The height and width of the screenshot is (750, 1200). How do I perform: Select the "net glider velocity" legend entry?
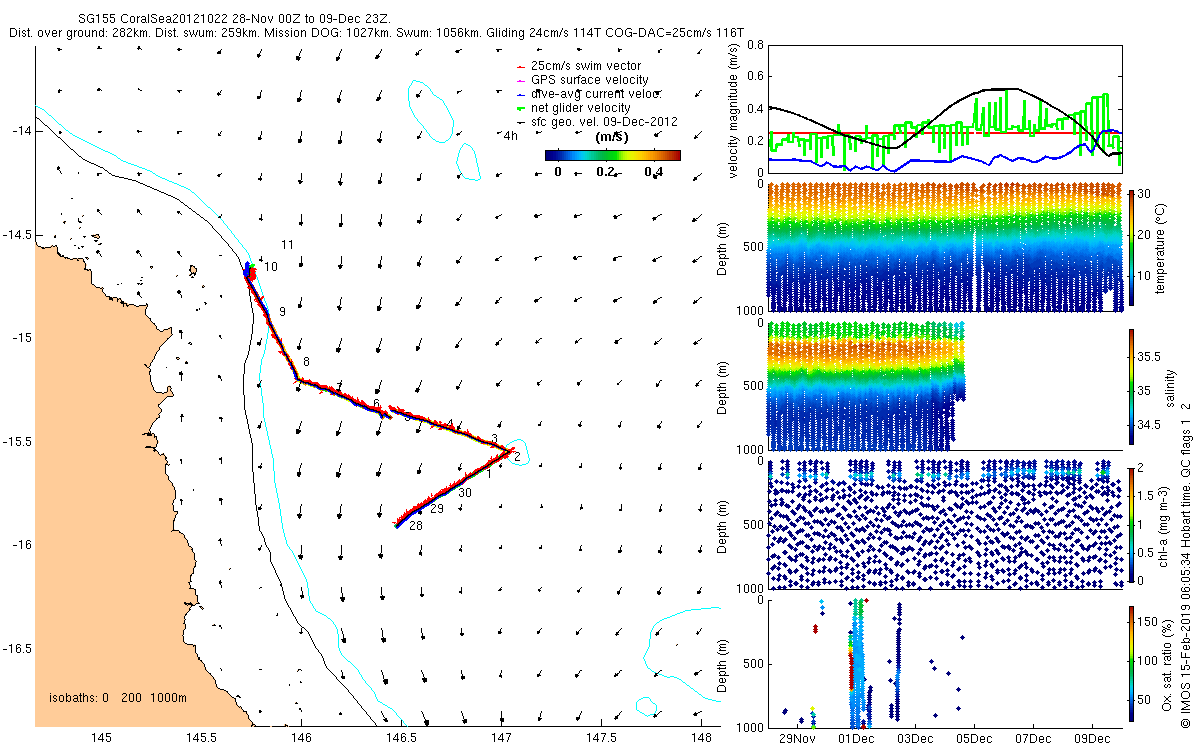pyautogui.click(x=572, y=108)
